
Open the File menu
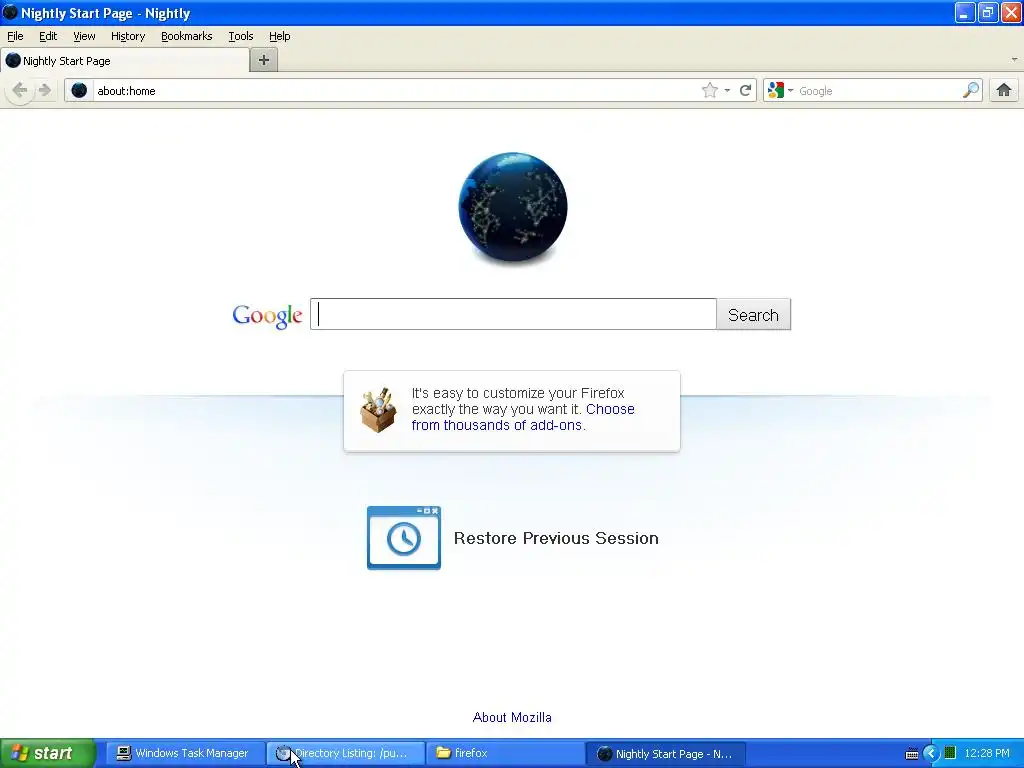[x=15, y=37]
